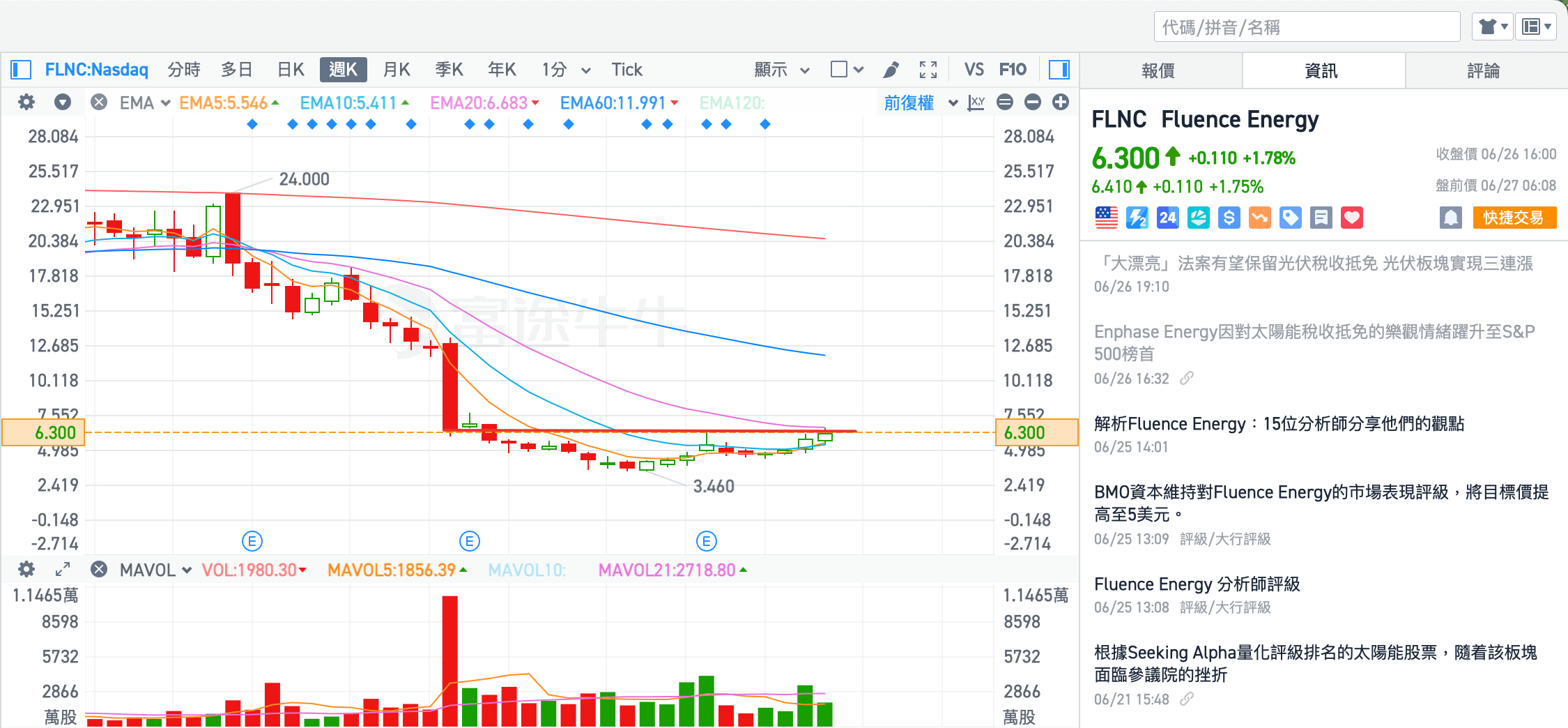This screenshot has width=1568, height=728.
Task: Open the square chart layout dropdown
Action: click(x=847, y=70)
